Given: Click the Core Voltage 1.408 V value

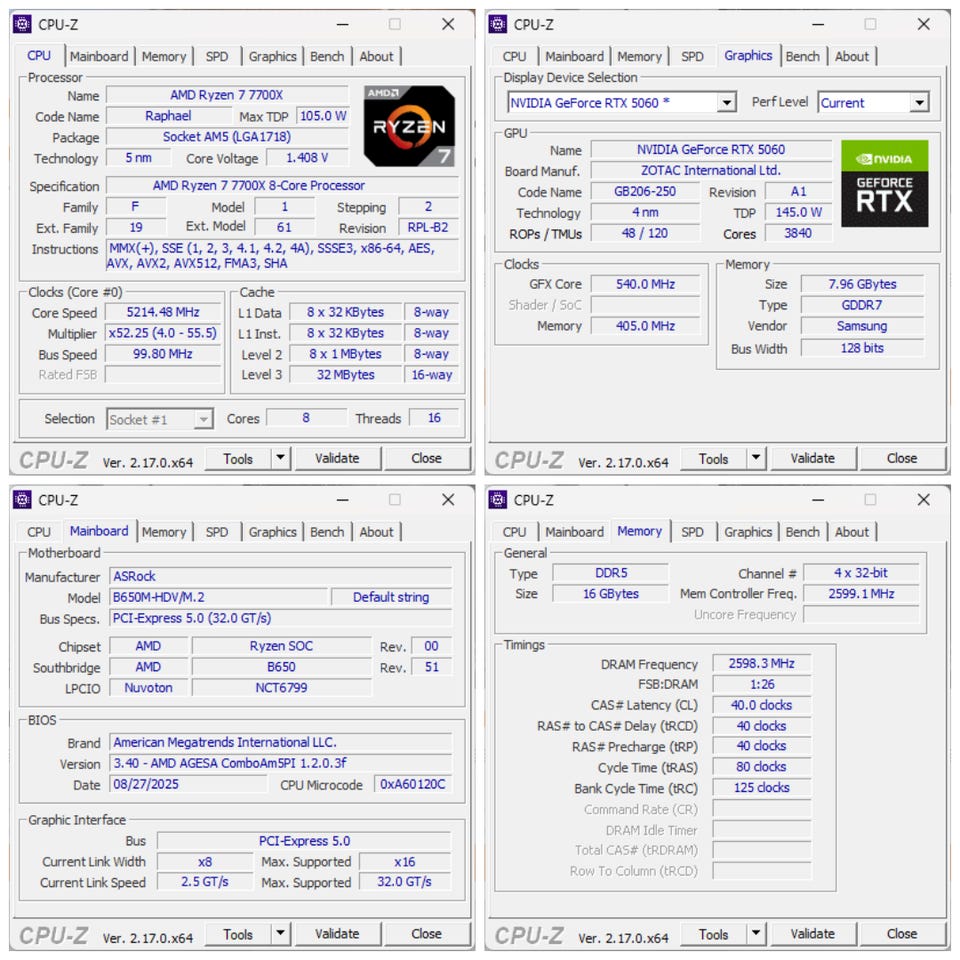Looking at the screenshot, I should coord(307,158).
